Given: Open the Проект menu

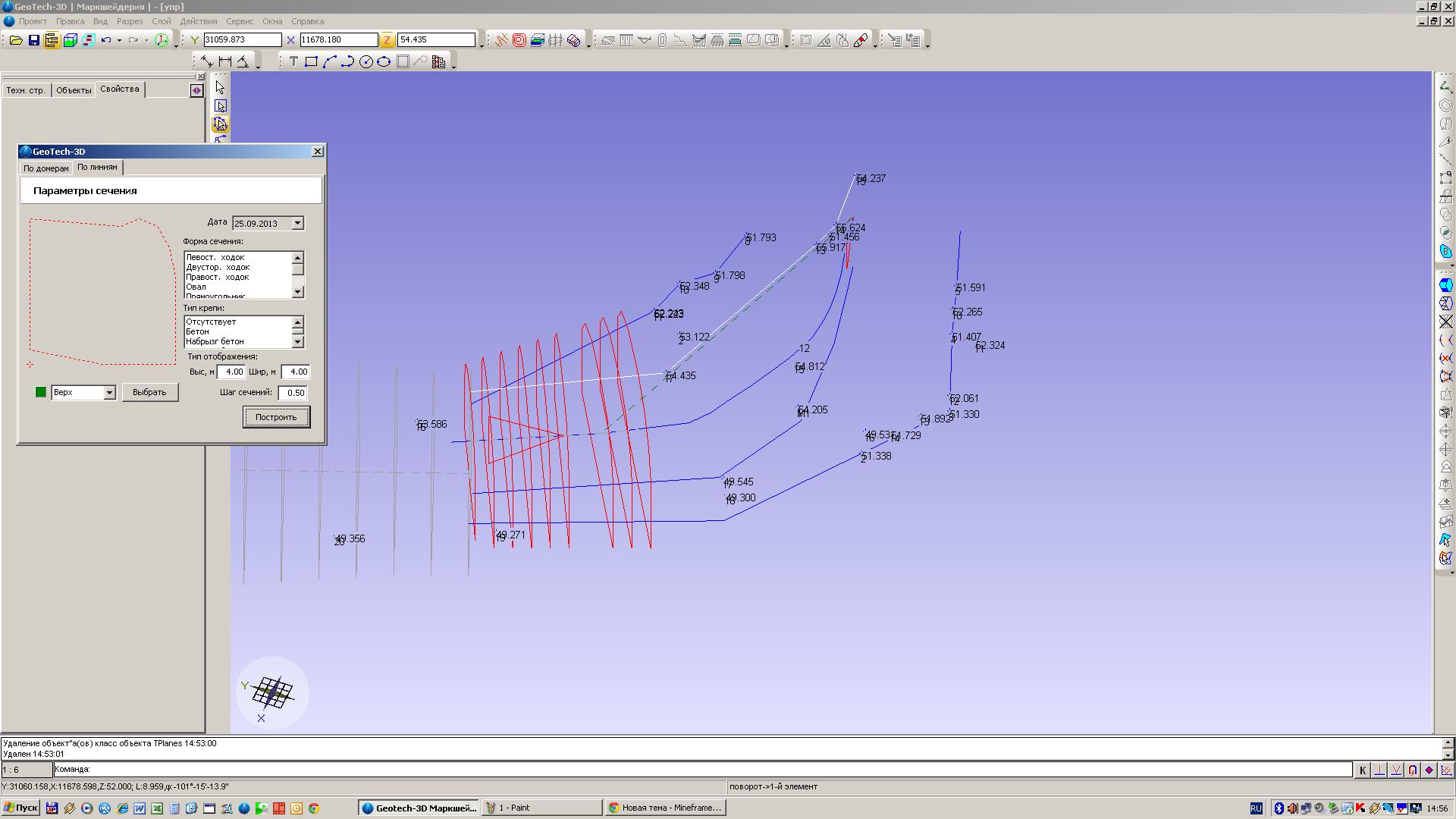Looking at the screenshot, I should pos(33,21).
